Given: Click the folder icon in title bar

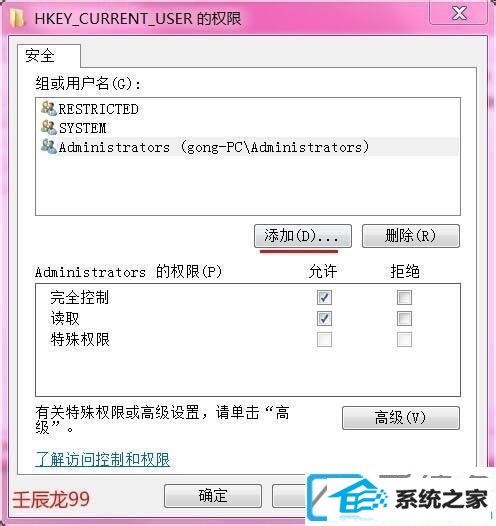Looking at the screenshot, I should pyautogui.click(x=17, y=18).
